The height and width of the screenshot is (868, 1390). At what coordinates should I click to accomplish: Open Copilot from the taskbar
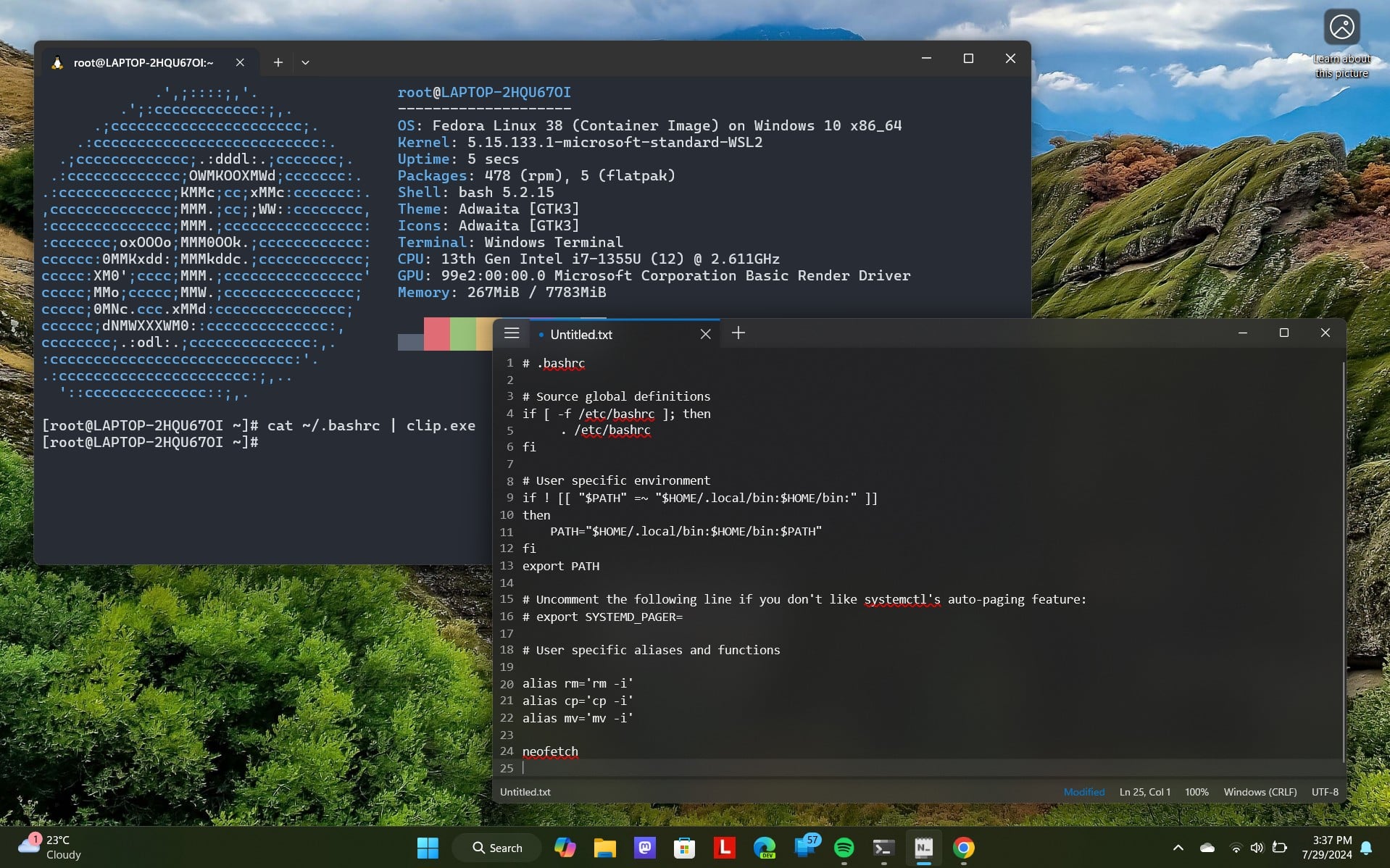[566, 847]
